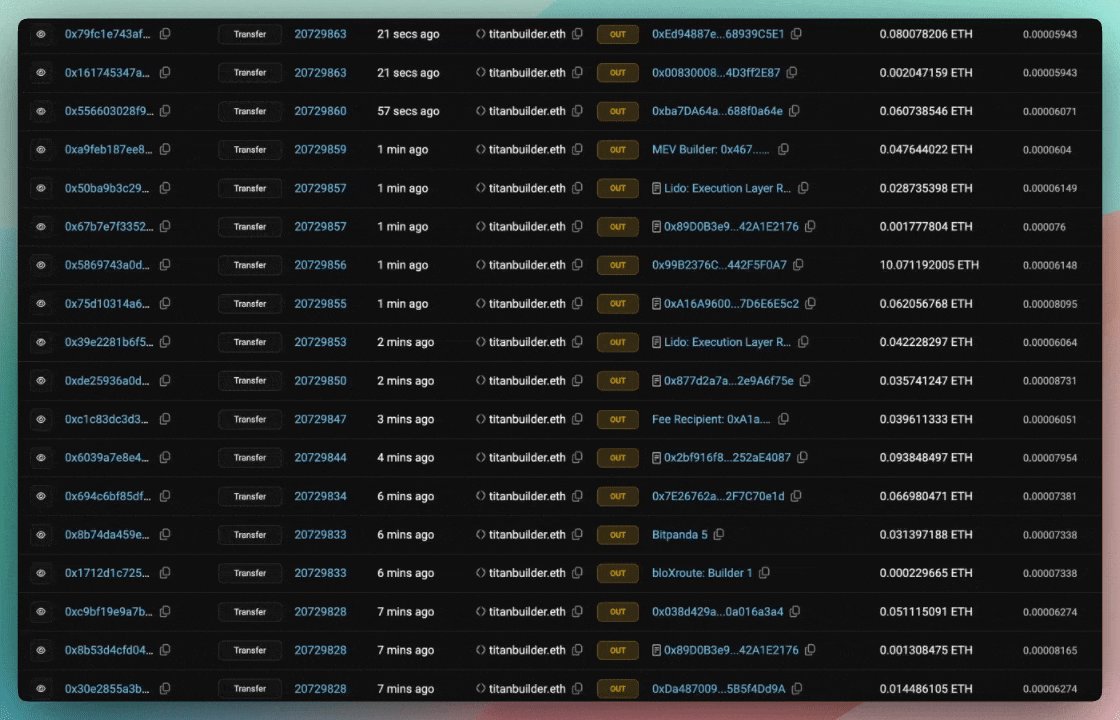Image resolution: width=1120 pixels, height=720 pixels.
Task: Open transaction 0x1712d1c725 details
Action: pos(107,573)
